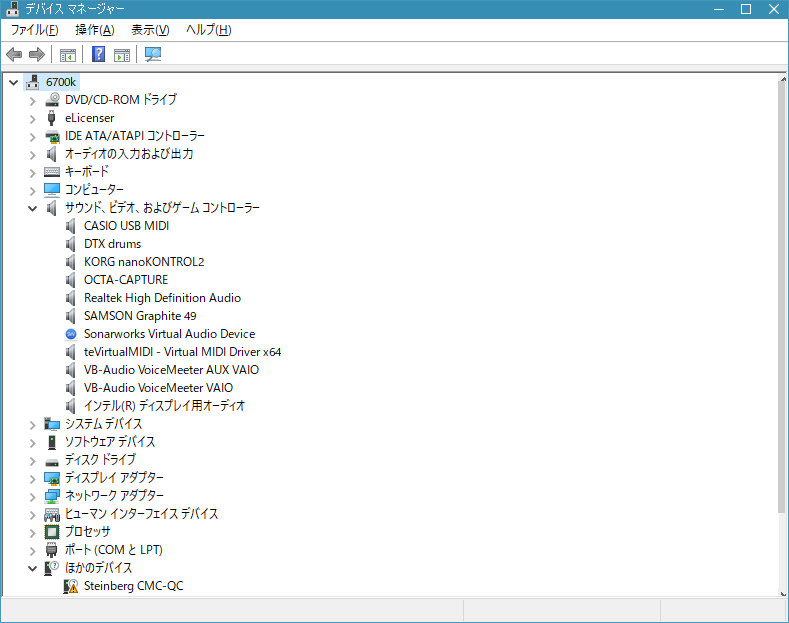The width and height of the screenshot is (789, 623).
Task: Click the プロセッサ chip icon
Action: 52,531
